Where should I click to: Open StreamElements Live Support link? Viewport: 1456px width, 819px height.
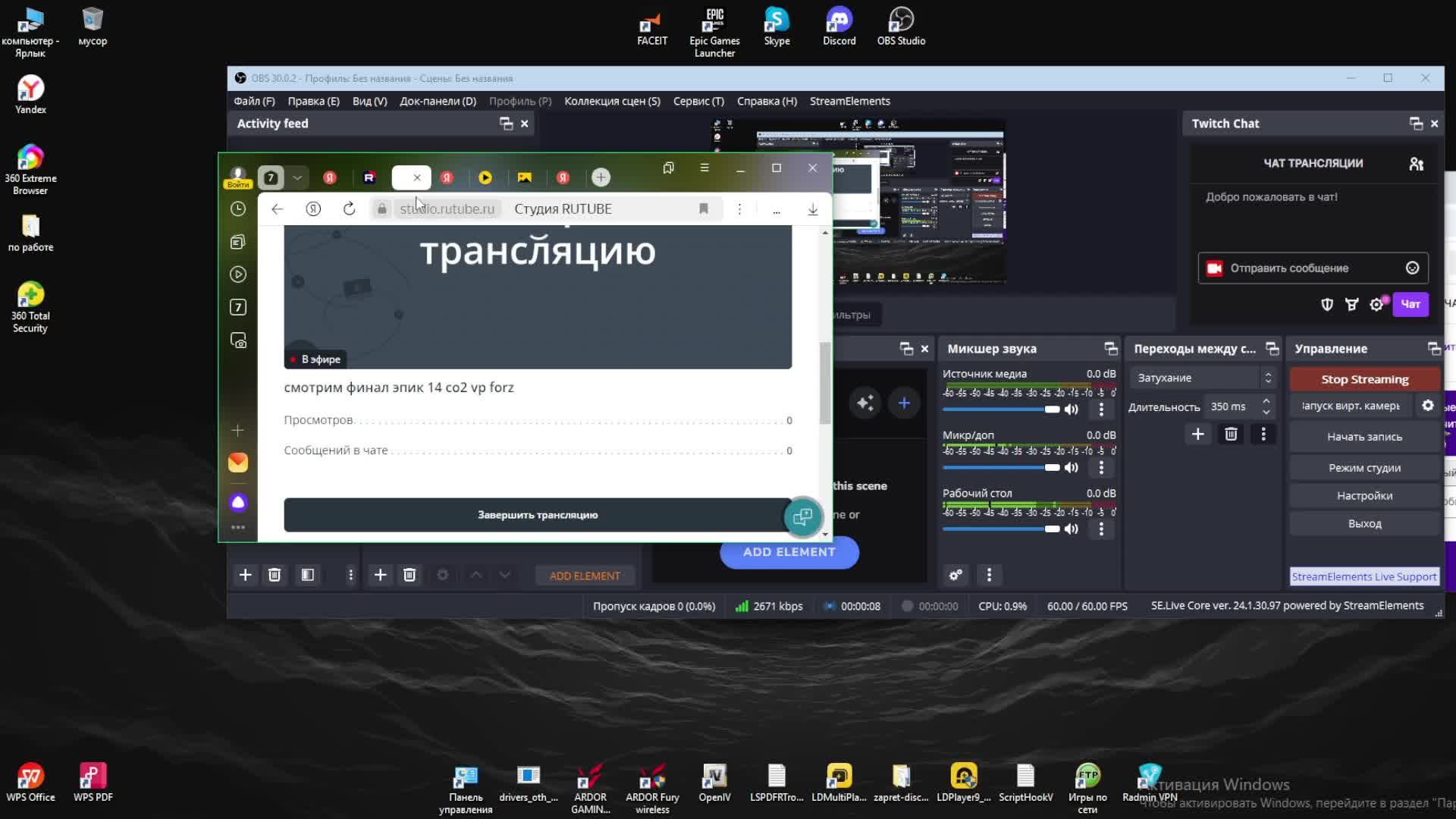pos(1364,576)
